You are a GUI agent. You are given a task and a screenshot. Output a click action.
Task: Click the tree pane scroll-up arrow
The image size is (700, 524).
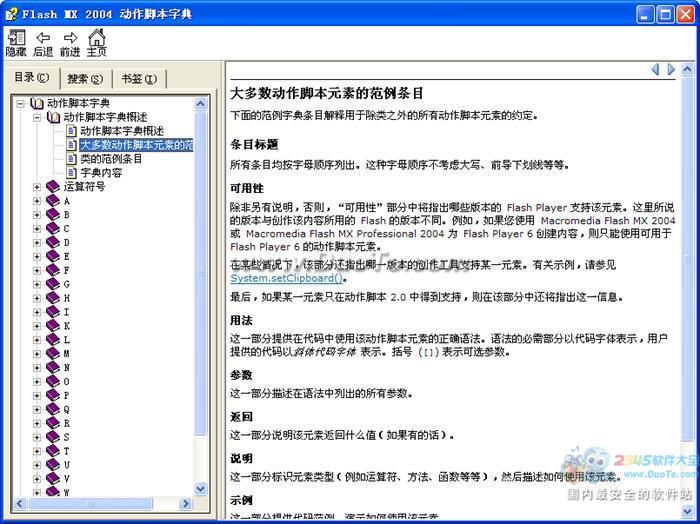[x=201, y=104]
